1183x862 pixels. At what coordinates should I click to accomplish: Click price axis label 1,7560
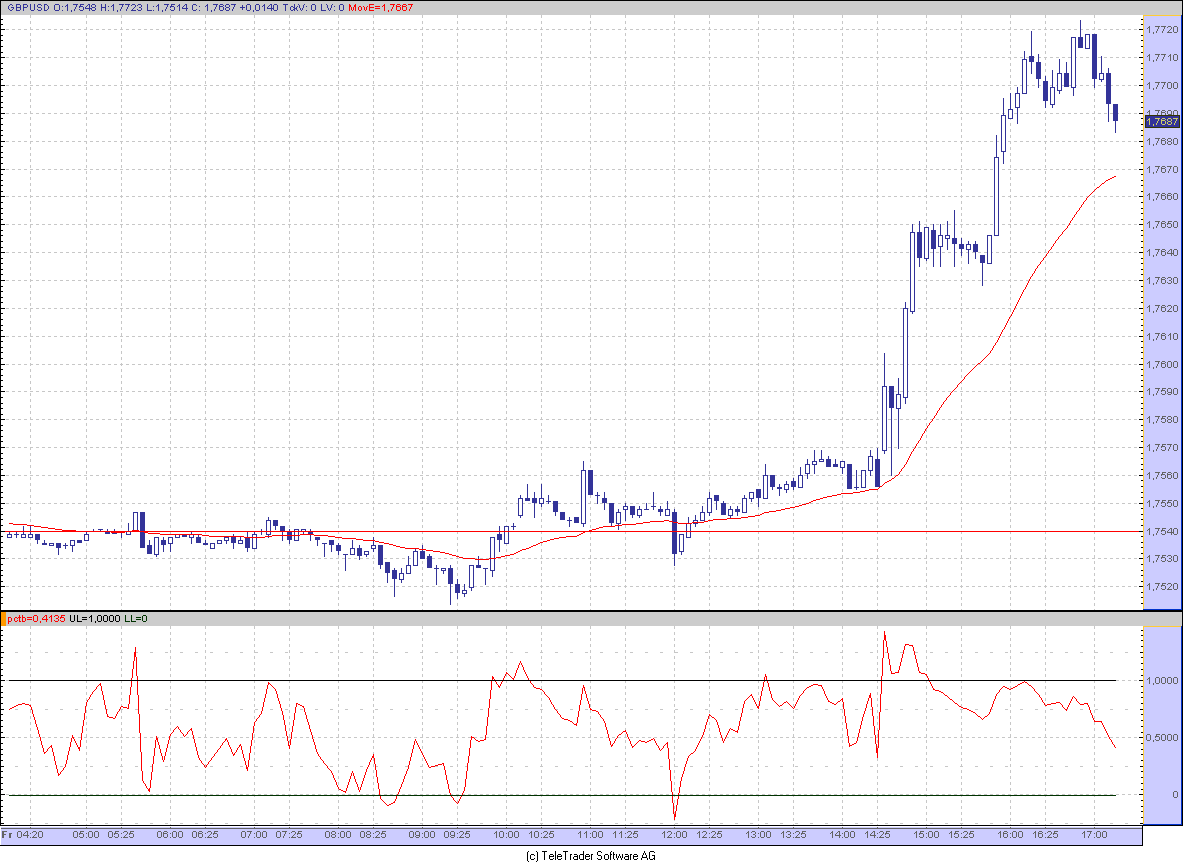1162,475
